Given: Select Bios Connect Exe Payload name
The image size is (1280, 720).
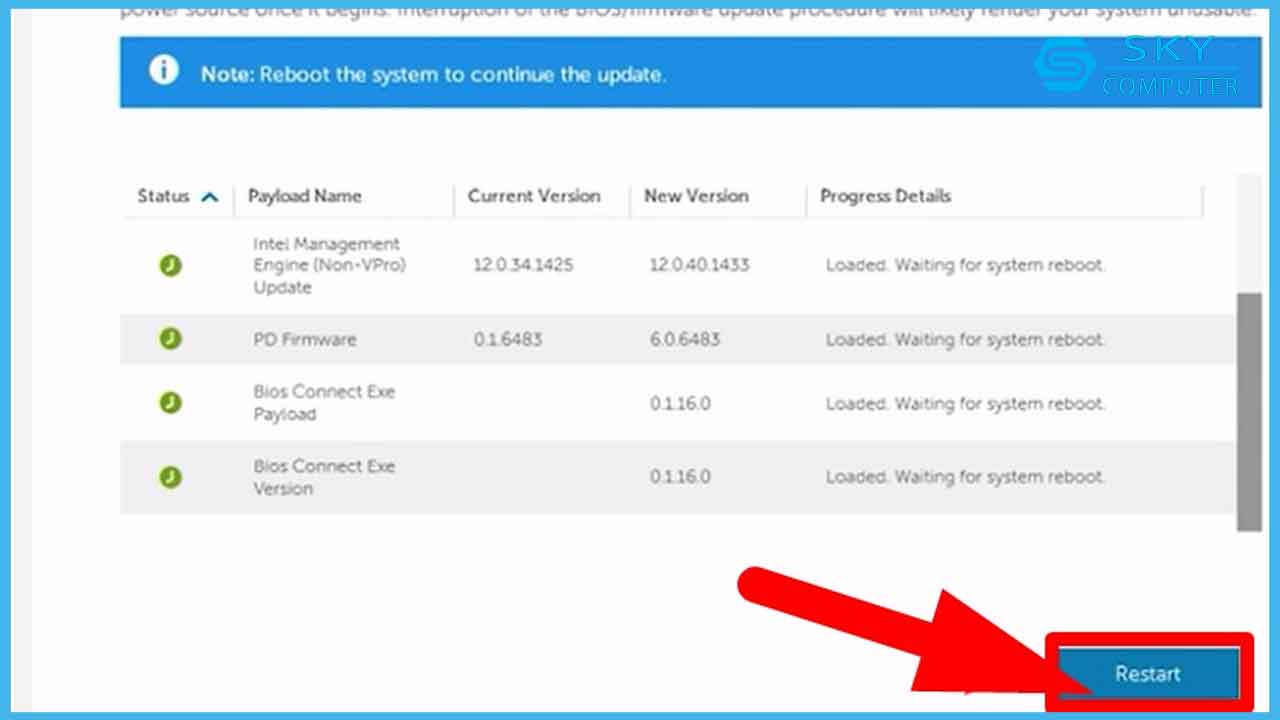Looking at the screenshot, I should 324,402.
